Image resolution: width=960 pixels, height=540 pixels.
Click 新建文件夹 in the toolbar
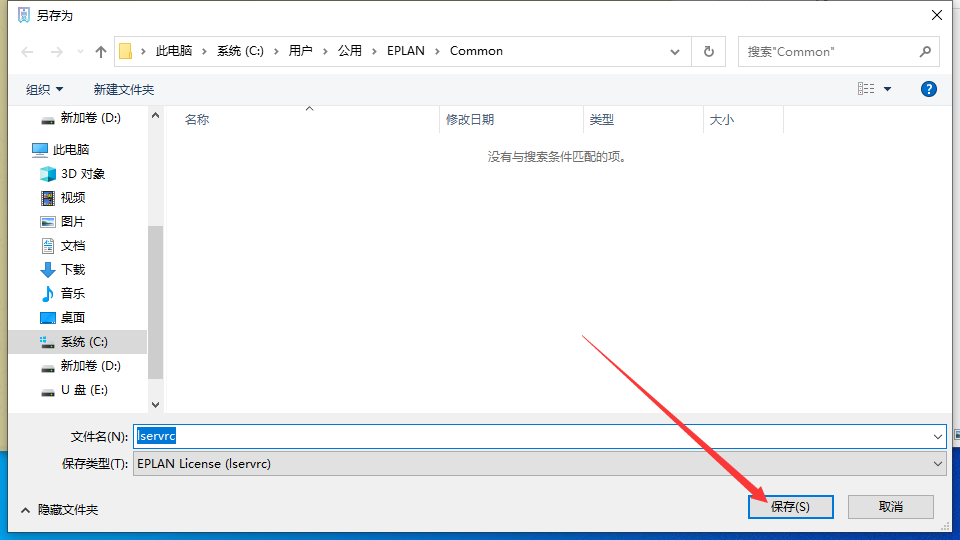[124, 90]
